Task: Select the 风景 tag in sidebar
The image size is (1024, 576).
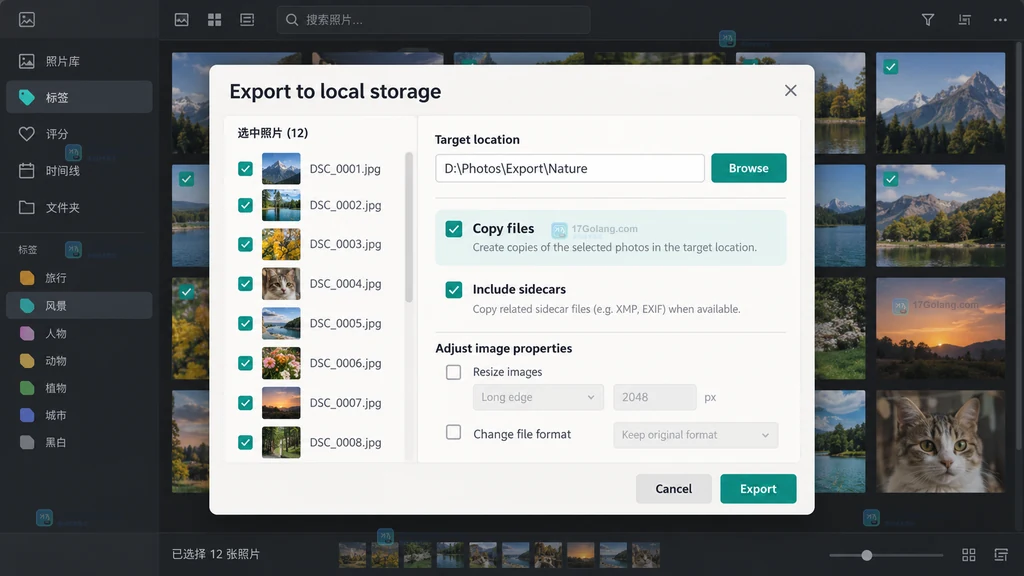Action: pos(79,306)
